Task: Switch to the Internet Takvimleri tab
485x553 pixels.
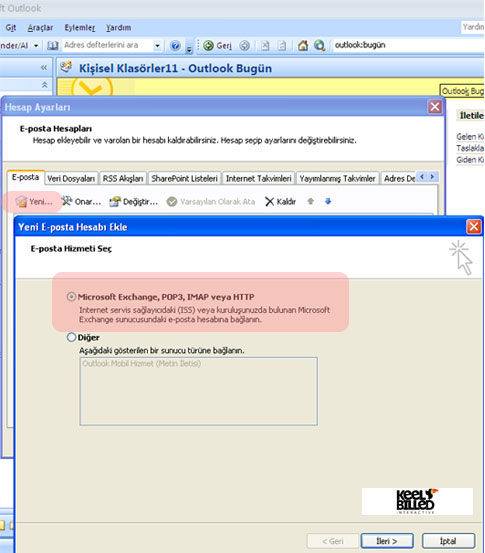Action: [259, 178]
